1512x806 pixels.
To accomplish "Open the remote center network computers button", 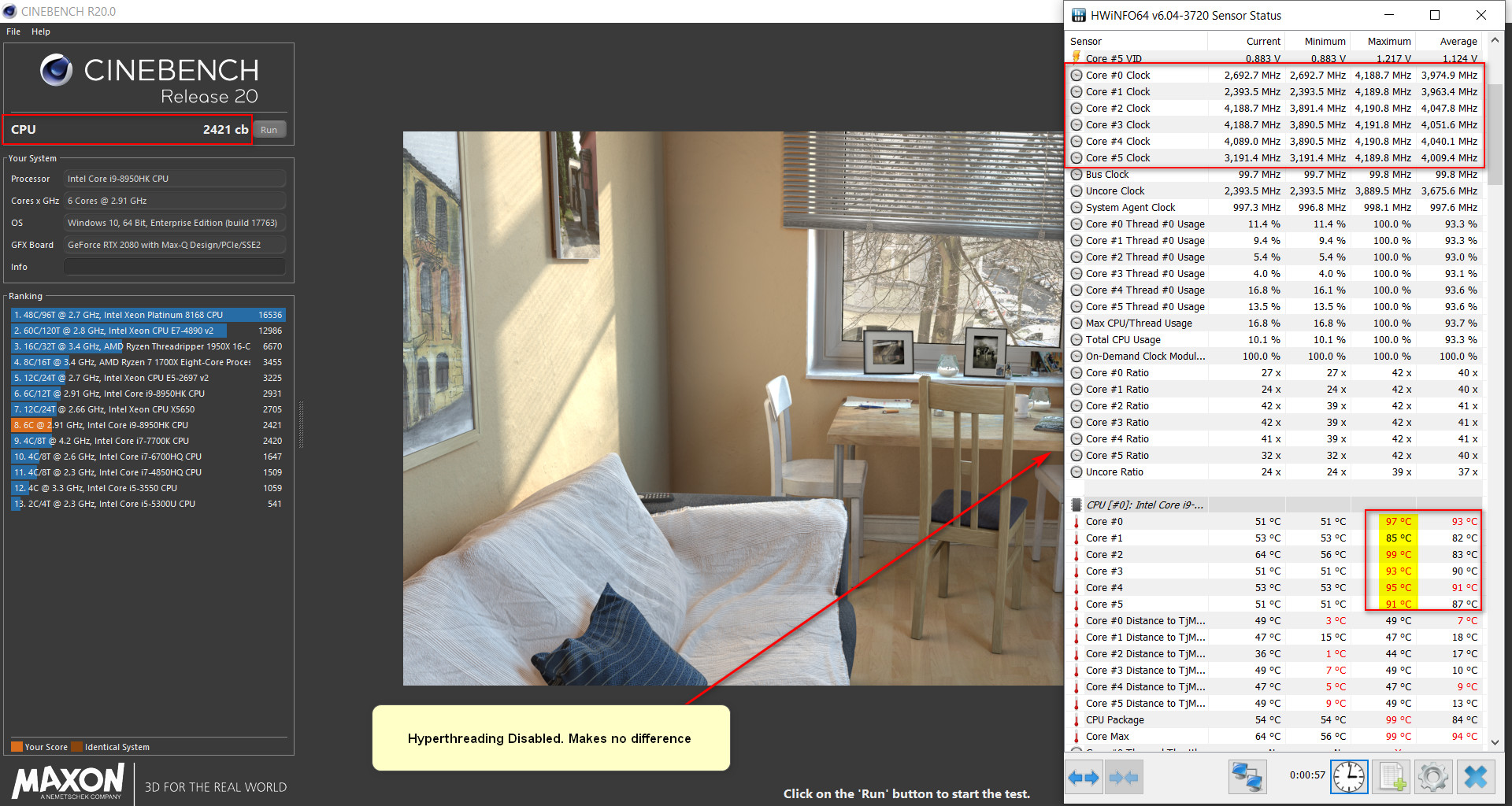I will (x=1247, y=778).
